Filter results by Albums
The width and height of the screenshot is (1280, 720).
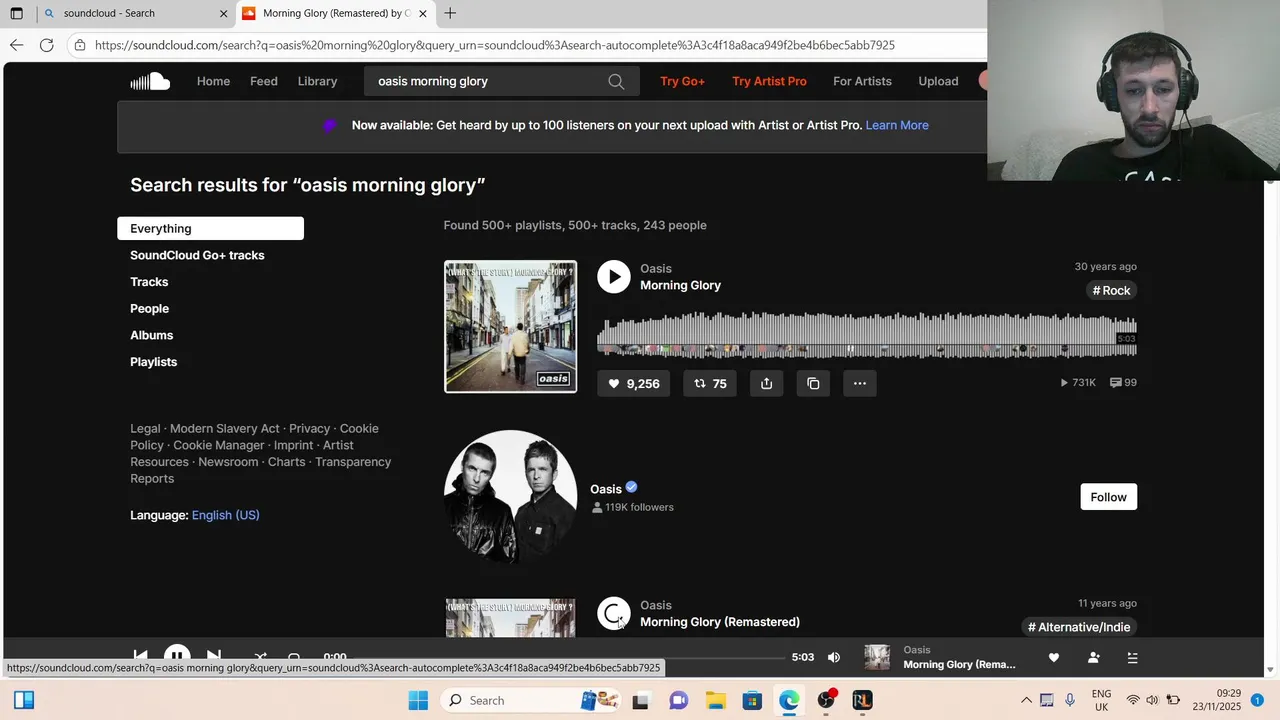click(151, 335)
